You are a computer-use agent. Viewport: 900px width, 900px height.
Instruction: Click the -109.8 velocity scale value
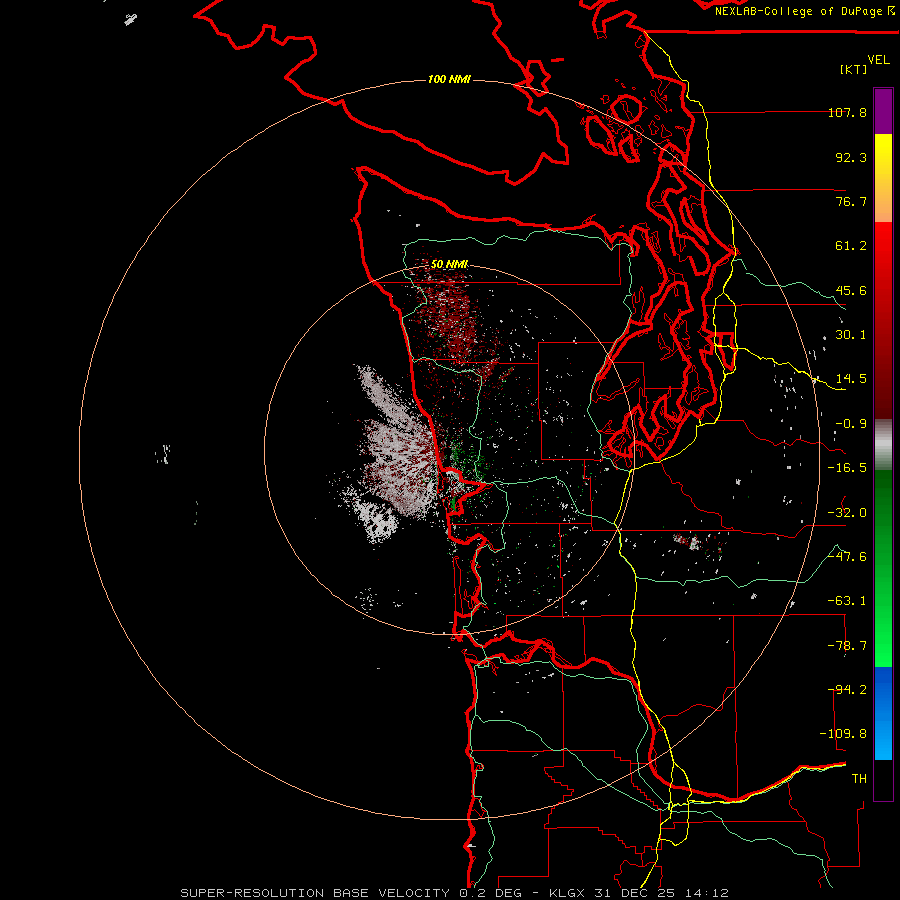pyautogui.click(x=844, y=734)
